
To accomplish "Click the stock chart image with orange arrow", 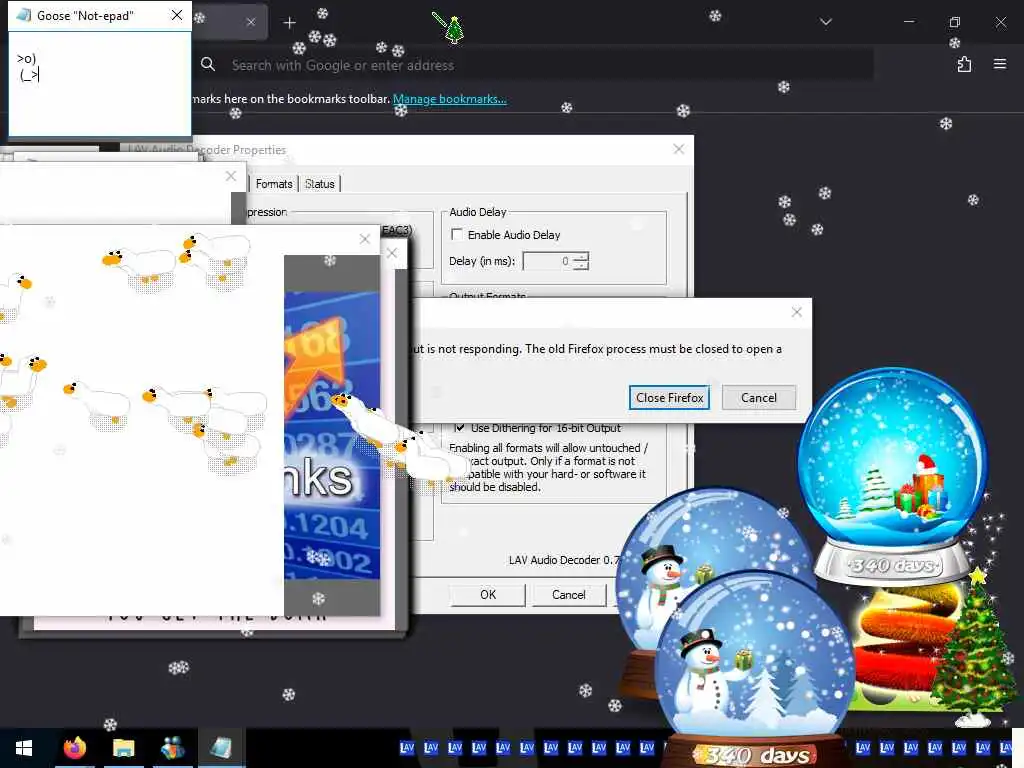I will 332,434.
